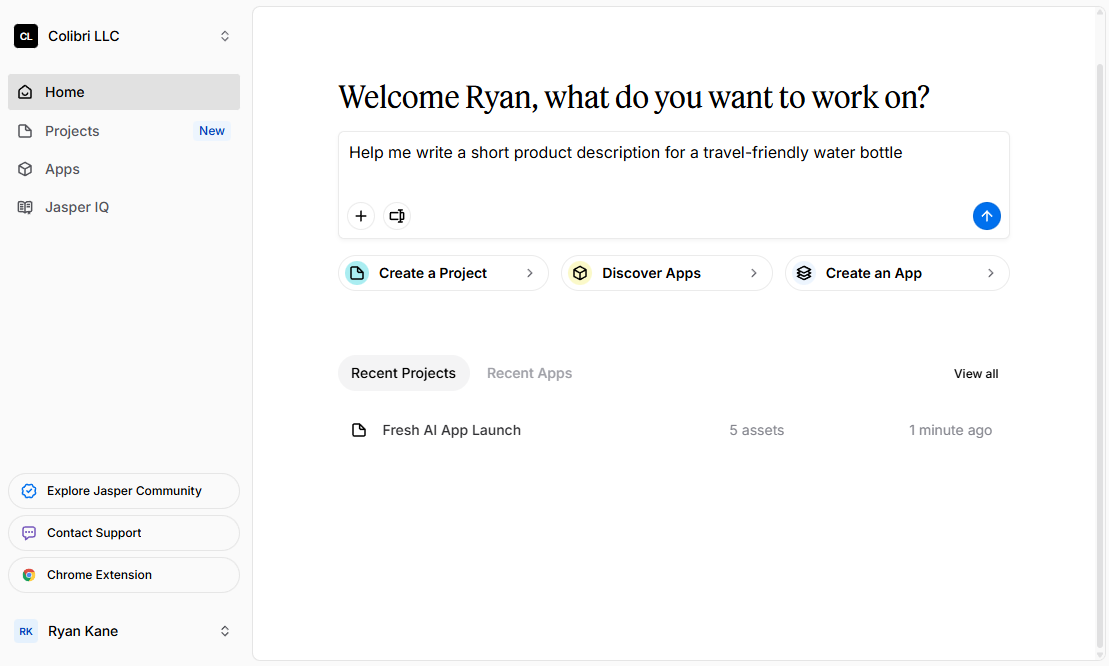
Task: Click the chevron on Create an App
Action: coord(990,273)
